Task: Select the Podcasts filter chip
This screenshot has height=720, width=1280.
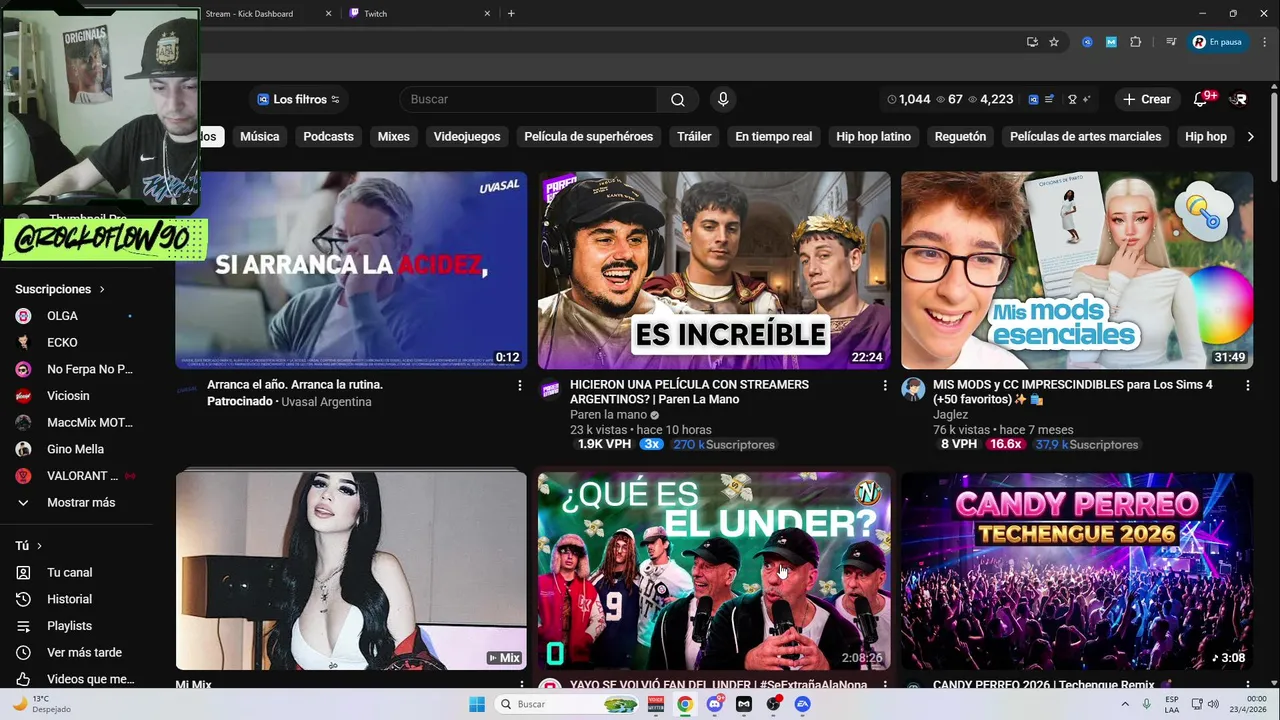Action: click(328, 137)
